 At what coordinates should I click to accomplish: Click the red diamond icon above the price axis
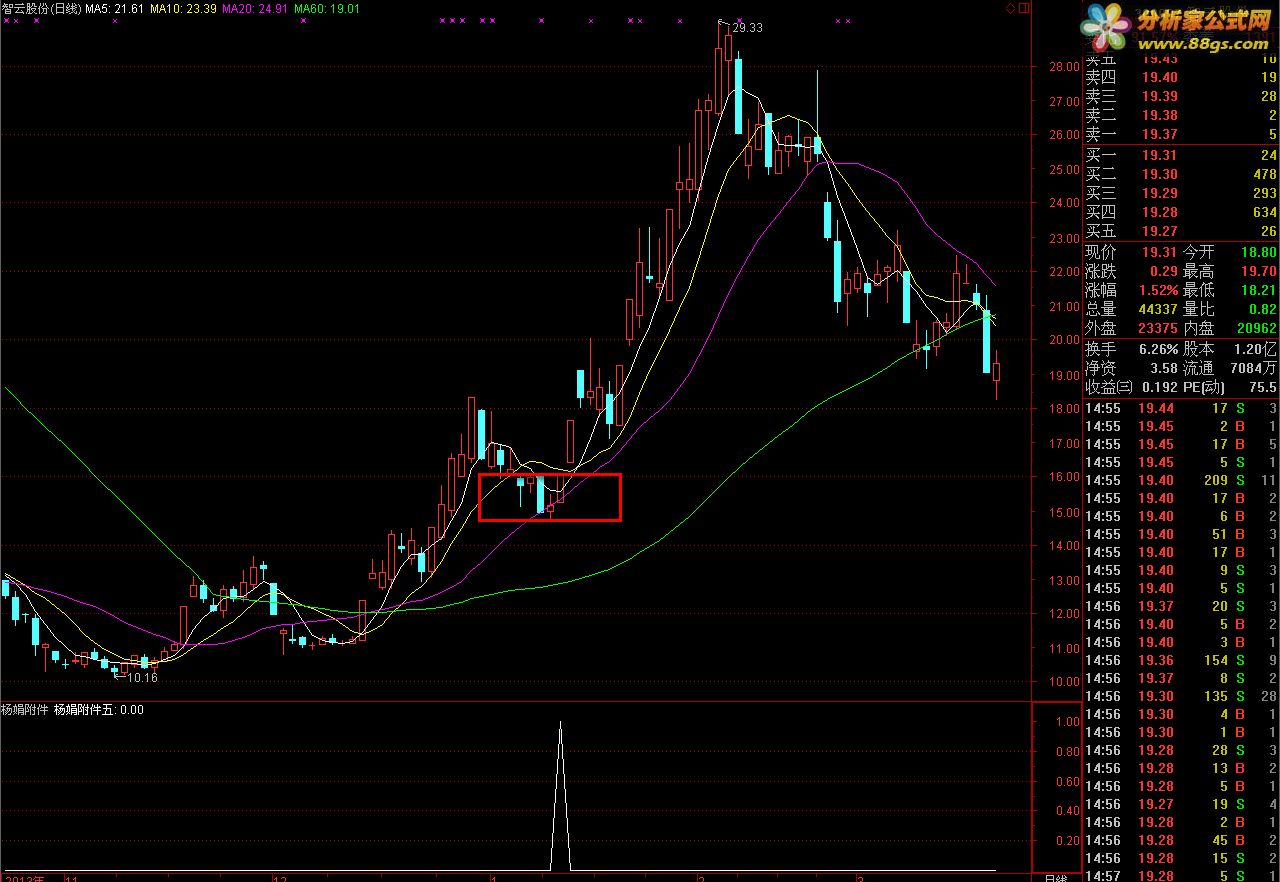point(1010,8)
